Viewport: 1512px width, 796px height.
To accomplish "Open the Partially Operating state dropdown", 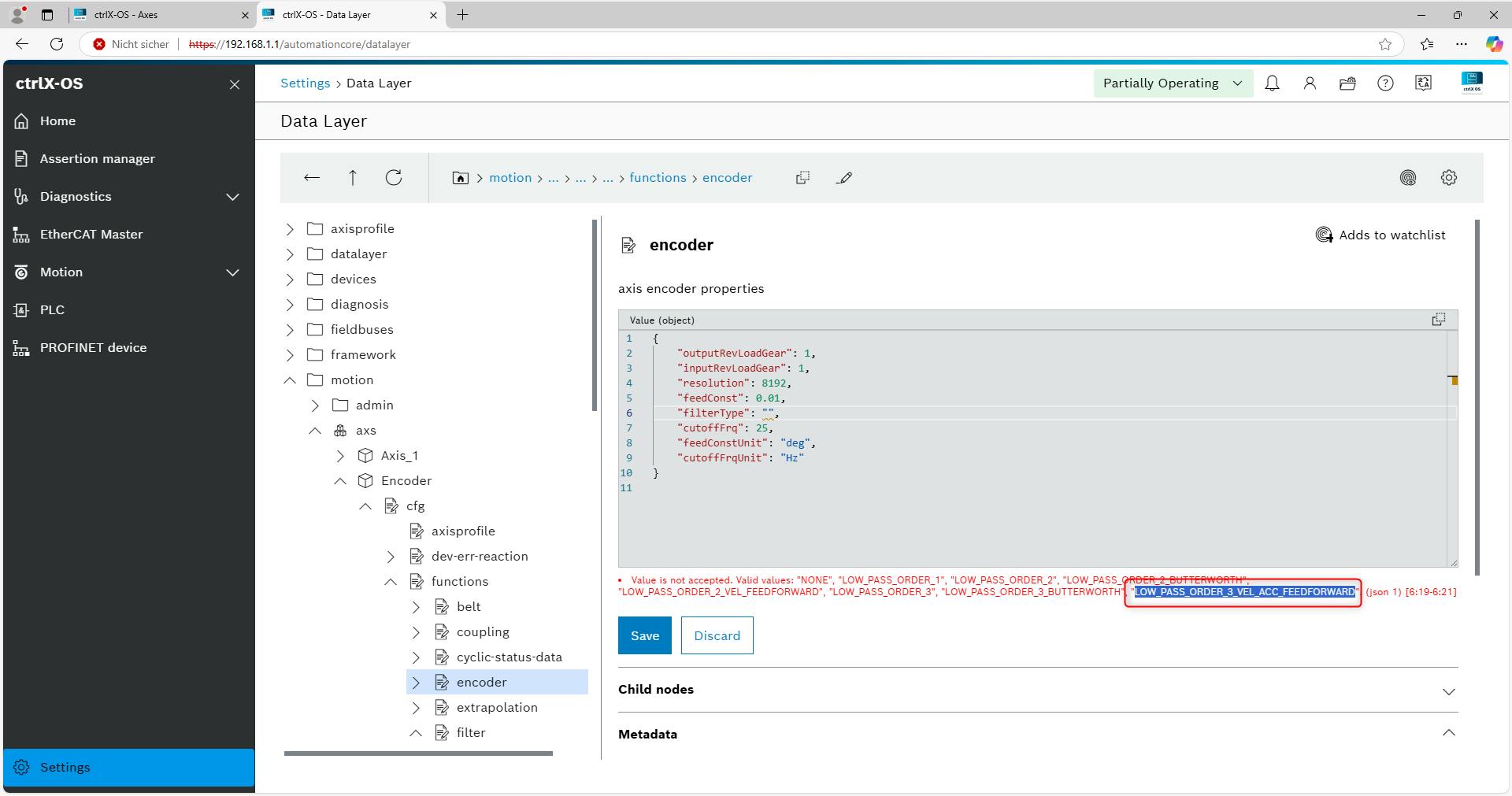I will [x=1173, y=83].
